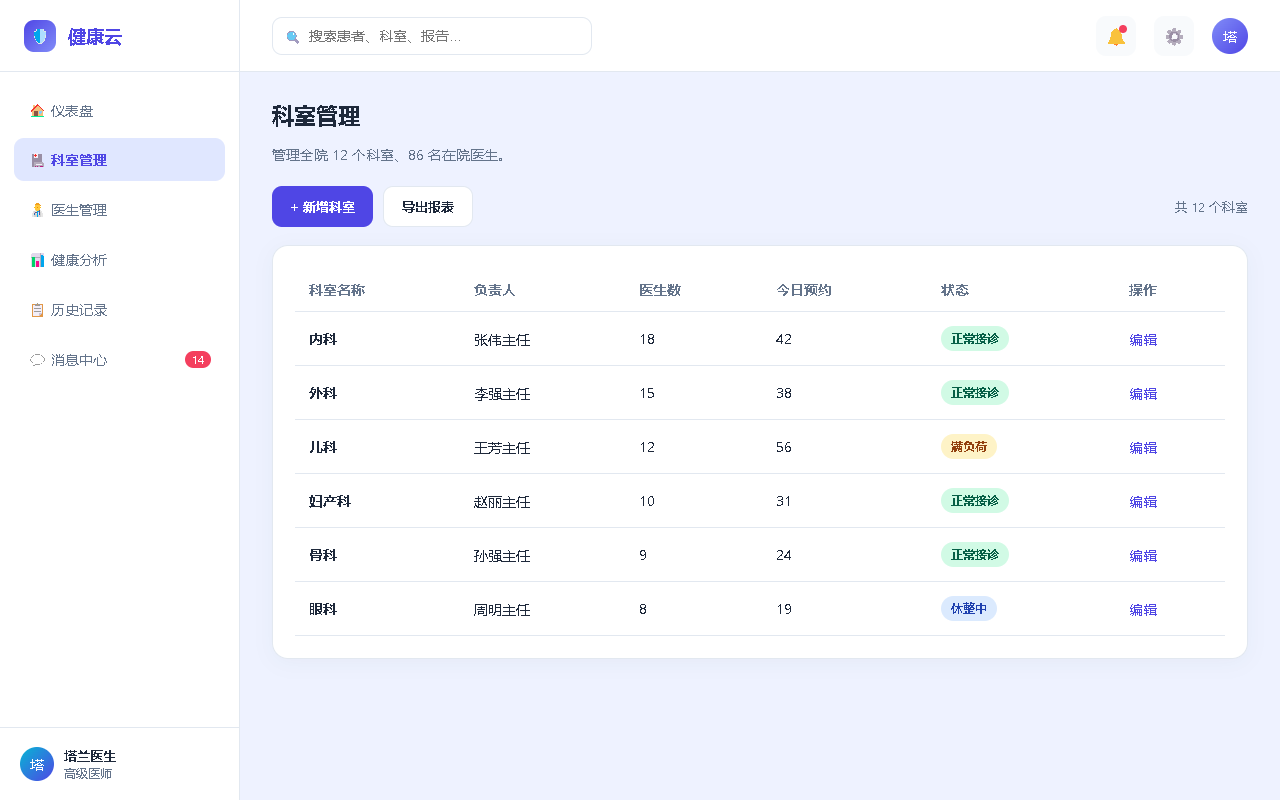Click the 科室管理 page heading
Image resolution: width=1280 pixels, height=800 pixels.
[x=316, y=116]
